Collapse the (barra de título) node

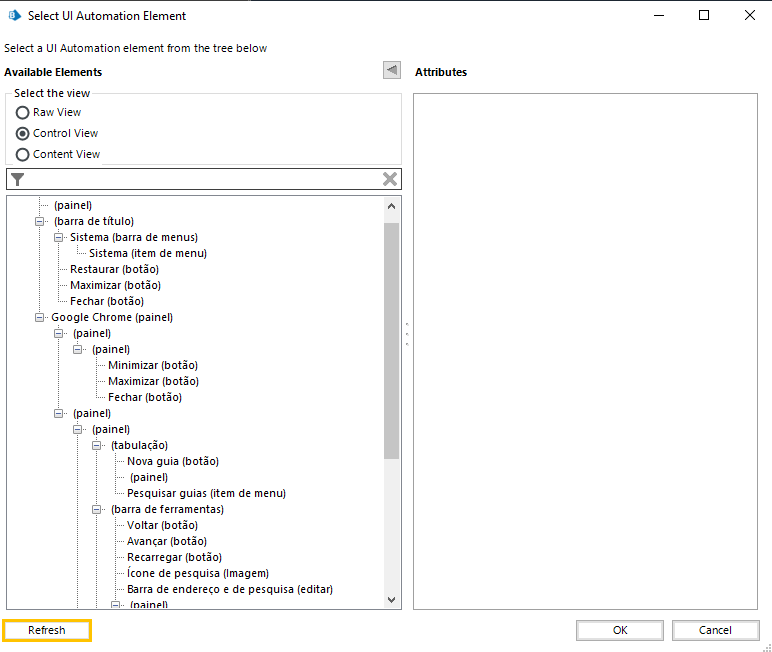pyautogui.click(x=39, y=222)
